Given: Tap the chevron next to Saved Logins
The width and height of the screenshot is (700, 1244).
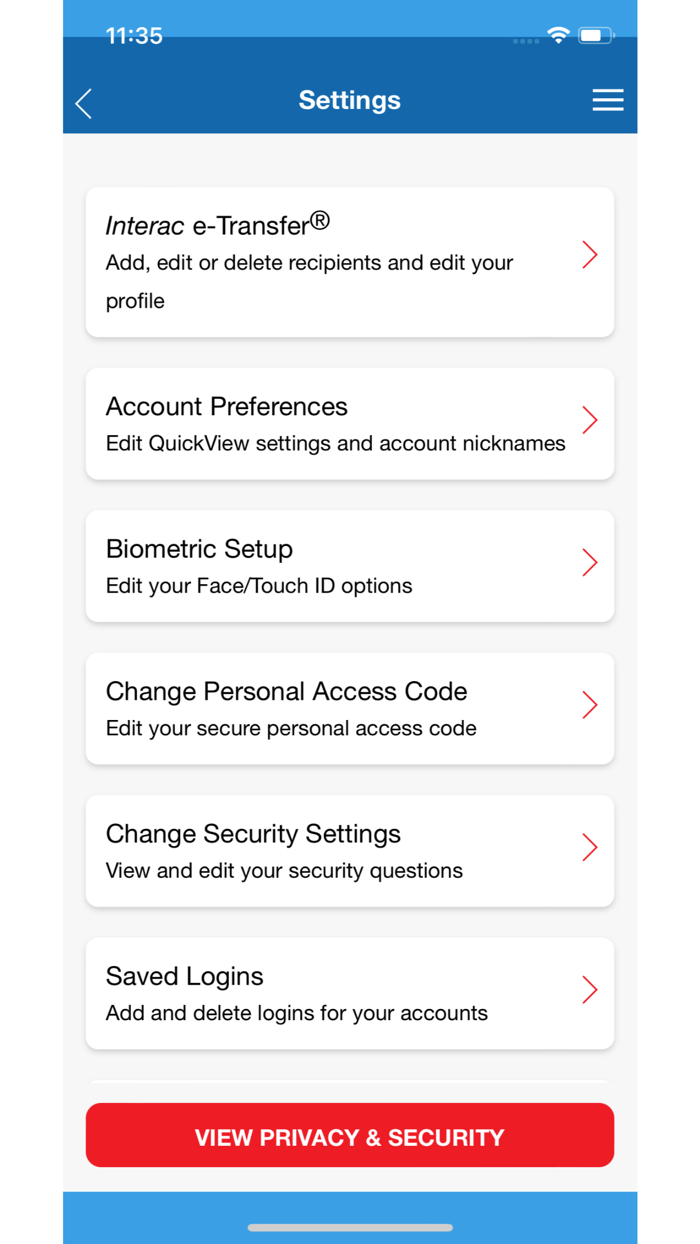Looking at the screenshot, I should (x=590, y=989).
